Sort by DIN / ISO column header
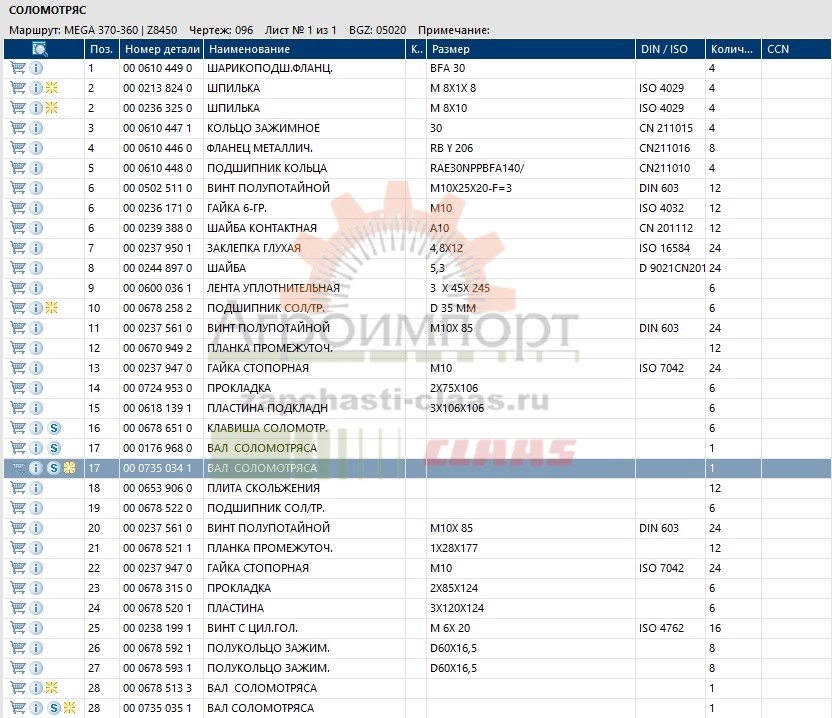The image size is (832, 718). (x=670, y=49)
